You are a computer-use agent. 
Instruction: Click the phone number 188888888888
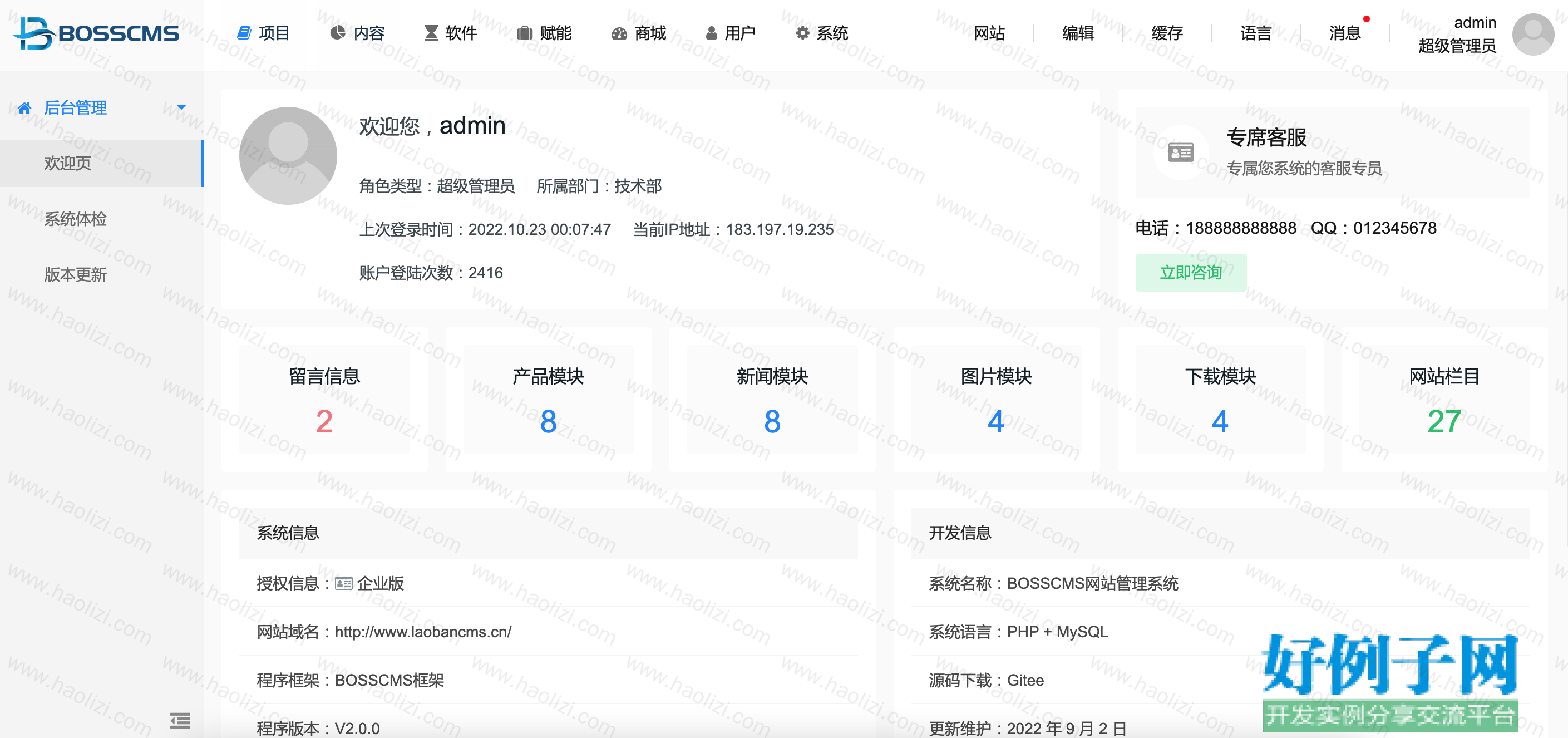pyautogui.click(x=1241, y=228)
